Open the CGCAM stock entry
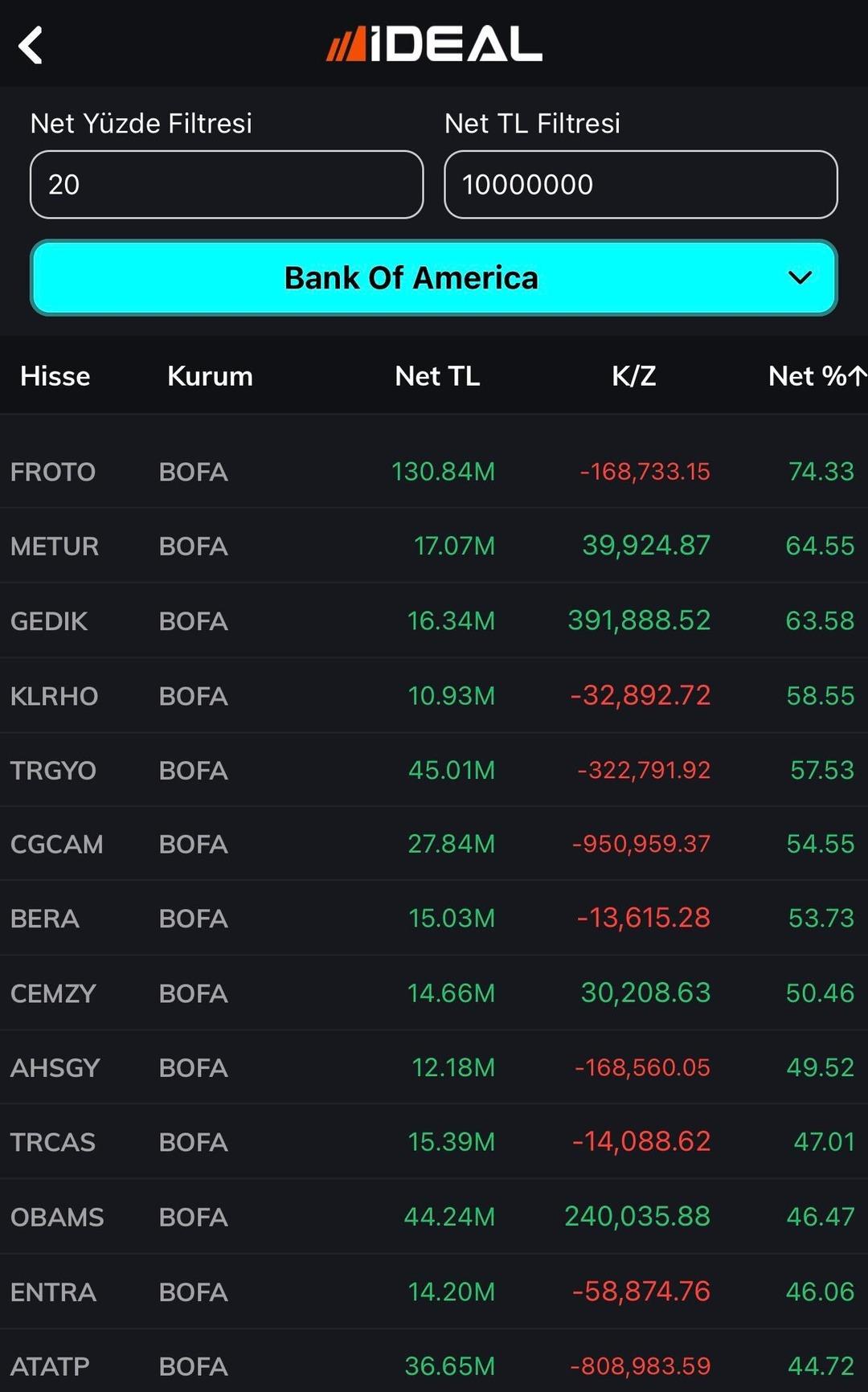Image resolution: width=868 pixels, height=1392 pixels. point(434,844)
